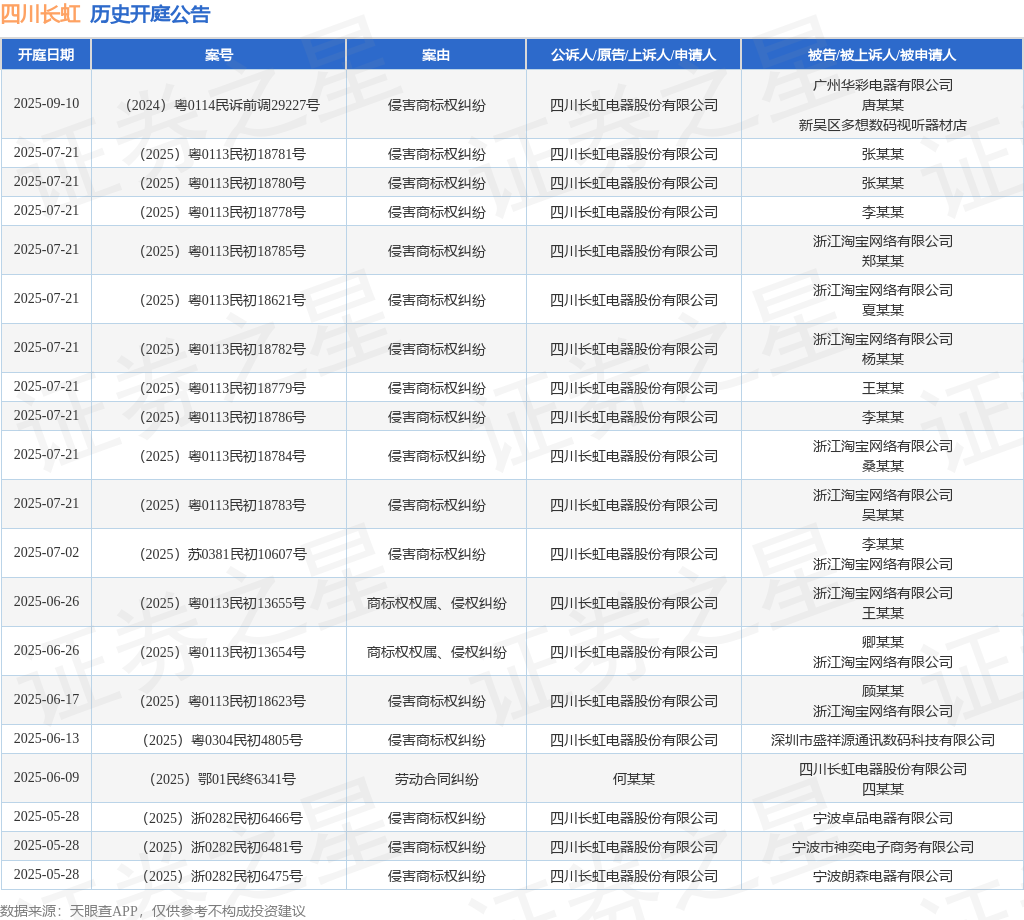The height and width of the screenshot is (920, 1024).
Task: Select the 开庭日期 column header
Action: click(46, 55)
